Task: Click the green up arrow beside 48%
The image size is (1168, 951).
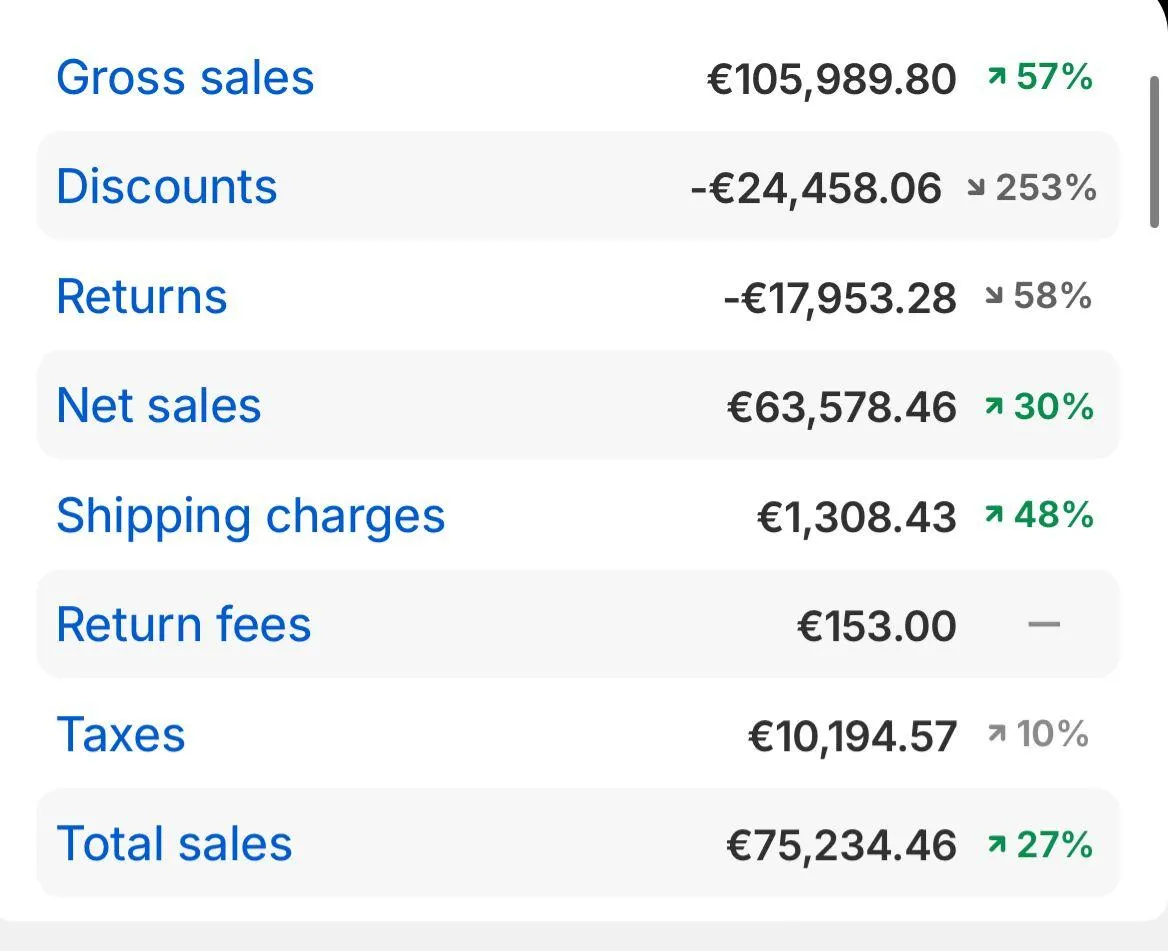Action: (x=994, y=516)
